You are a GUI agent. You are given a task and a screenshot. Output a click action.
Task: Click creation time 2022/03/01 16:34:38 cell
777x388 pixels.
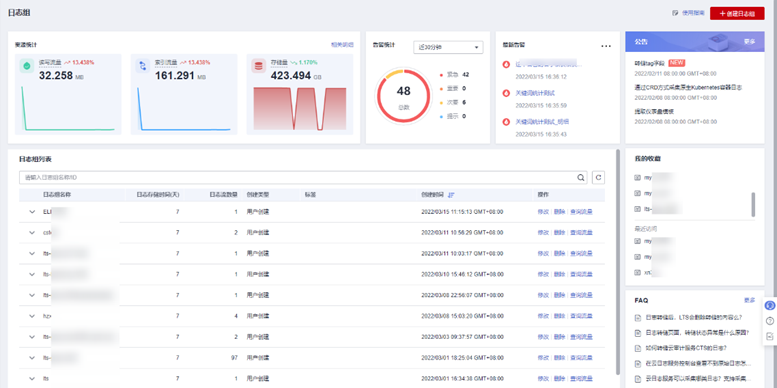462,379
